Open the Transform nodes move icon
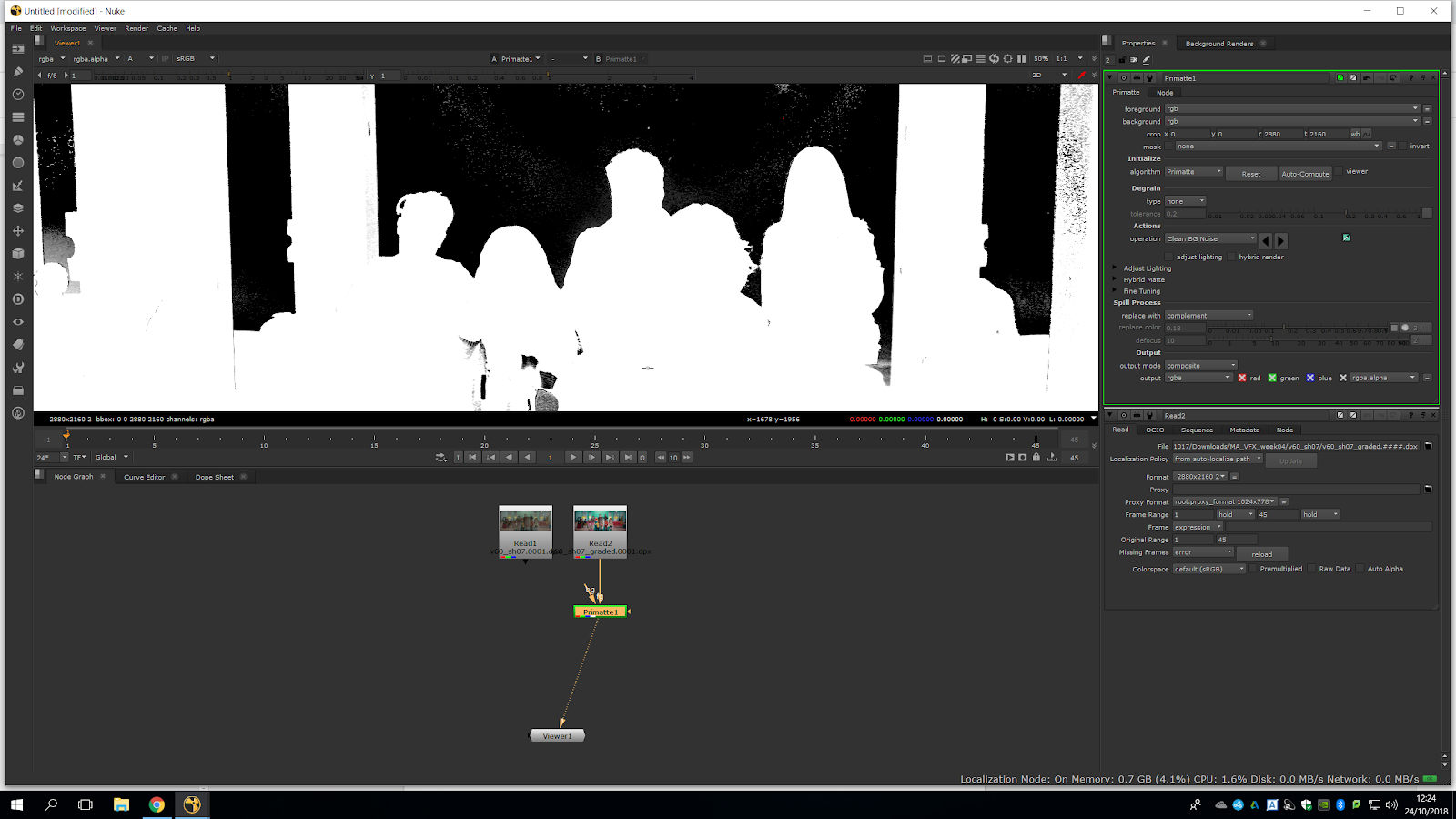1456x819 pixels. tap(18, 231)
